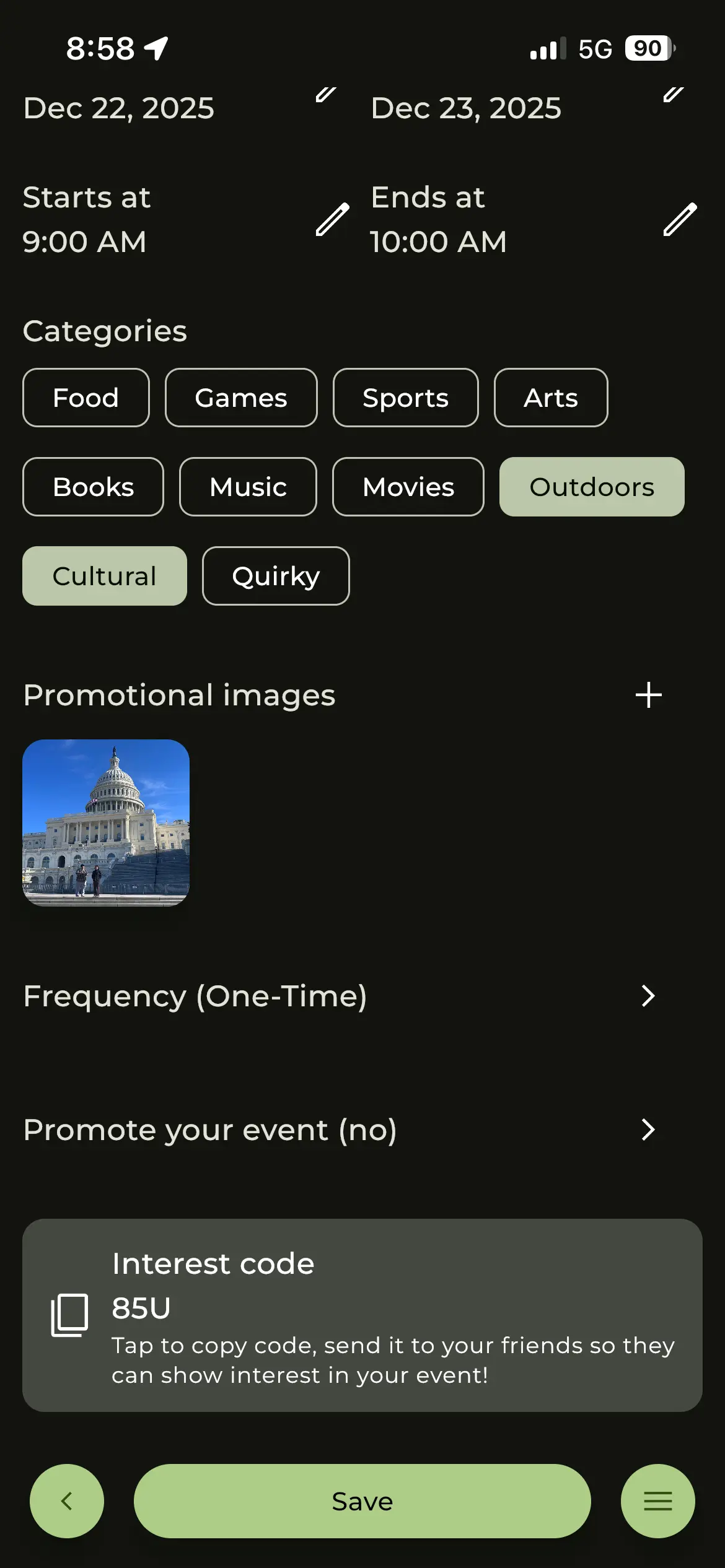This screenshot has height=1568, width=725.
Task: Toggle the Music category chip
Action: 248,487
